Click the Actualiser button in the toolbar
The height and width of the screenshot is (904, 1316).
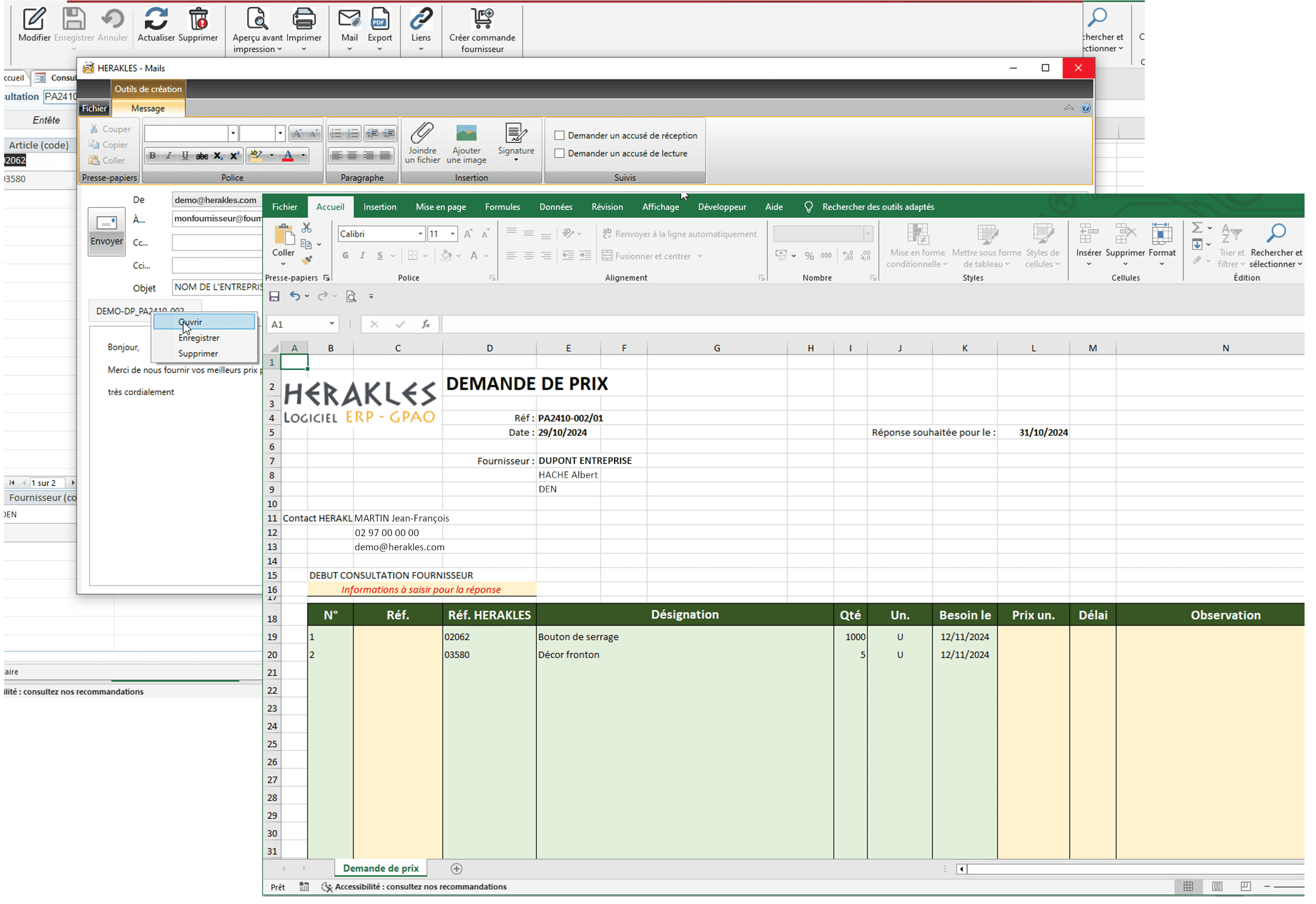pos(156,26)
